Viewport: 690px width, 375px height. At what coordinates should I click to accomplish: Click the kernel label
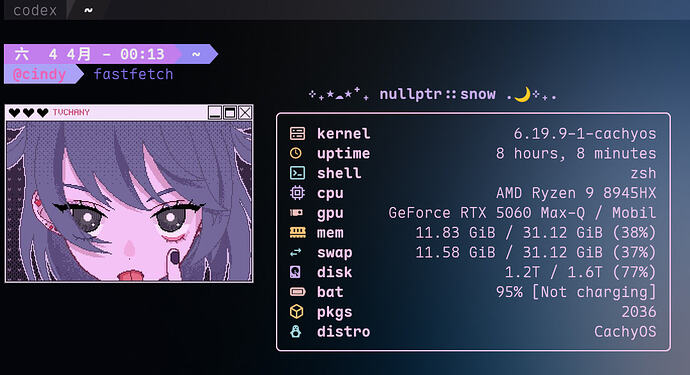click(344, 133)
